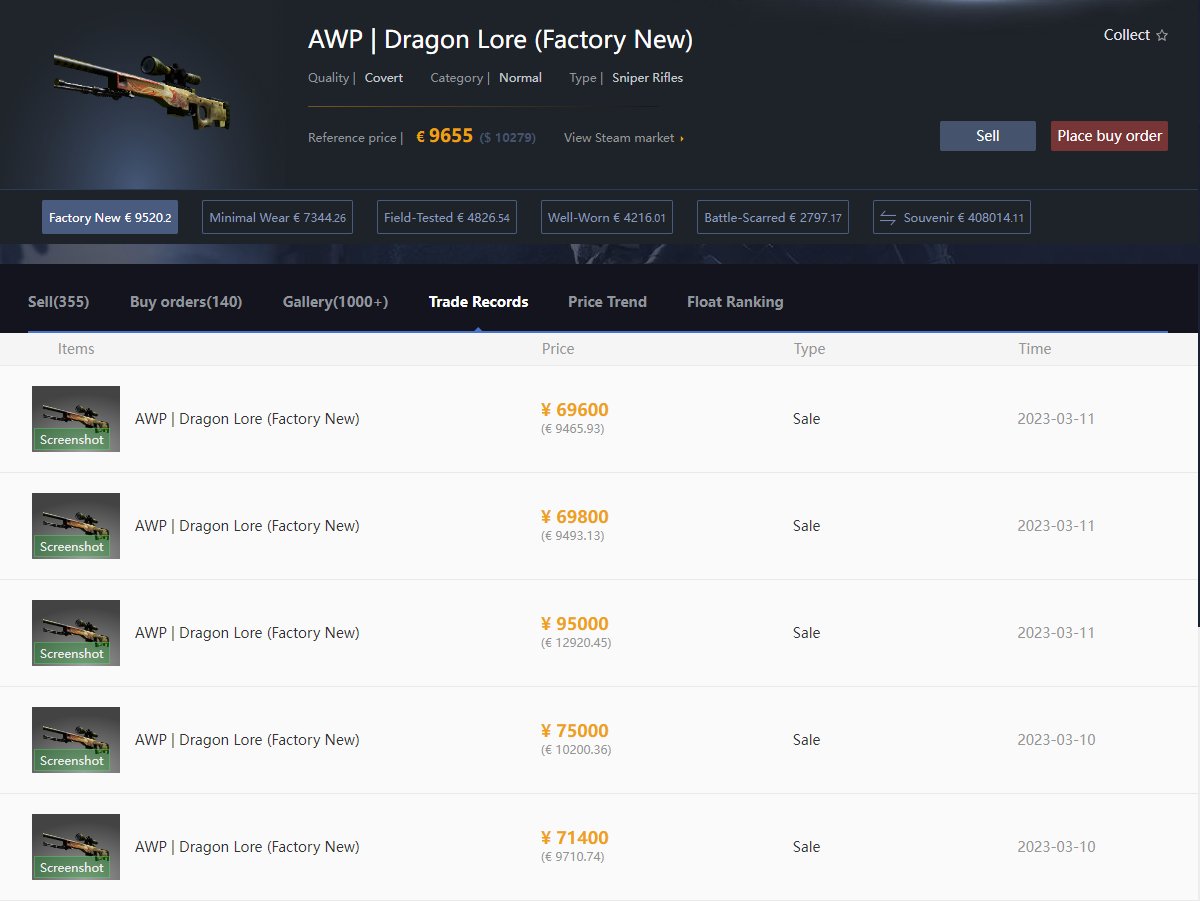Screen dimensions: 1200x901
Task: Click the ¥ 69600 price
Action: click(575, 410)
